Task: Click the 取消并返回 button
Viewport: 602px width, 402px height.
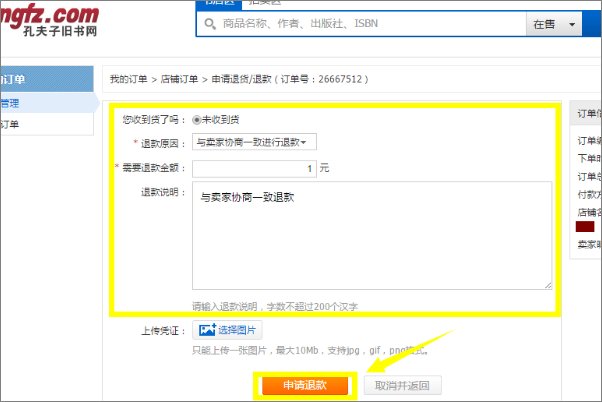Action: pyautogui.click(x=402, y=385)
